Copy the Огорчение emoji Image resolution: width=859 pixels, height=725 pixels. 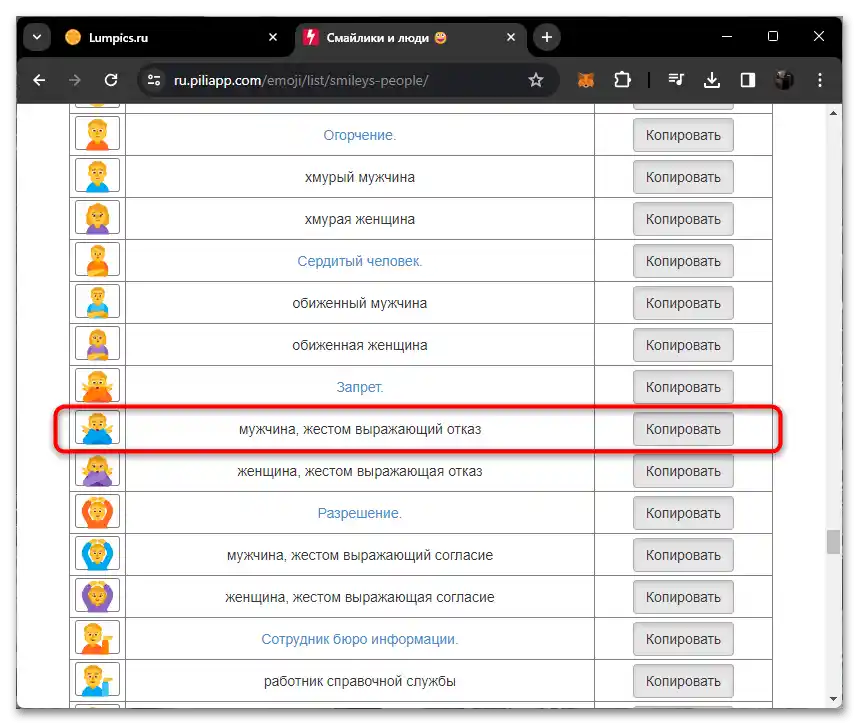click(x=683, y=135)
